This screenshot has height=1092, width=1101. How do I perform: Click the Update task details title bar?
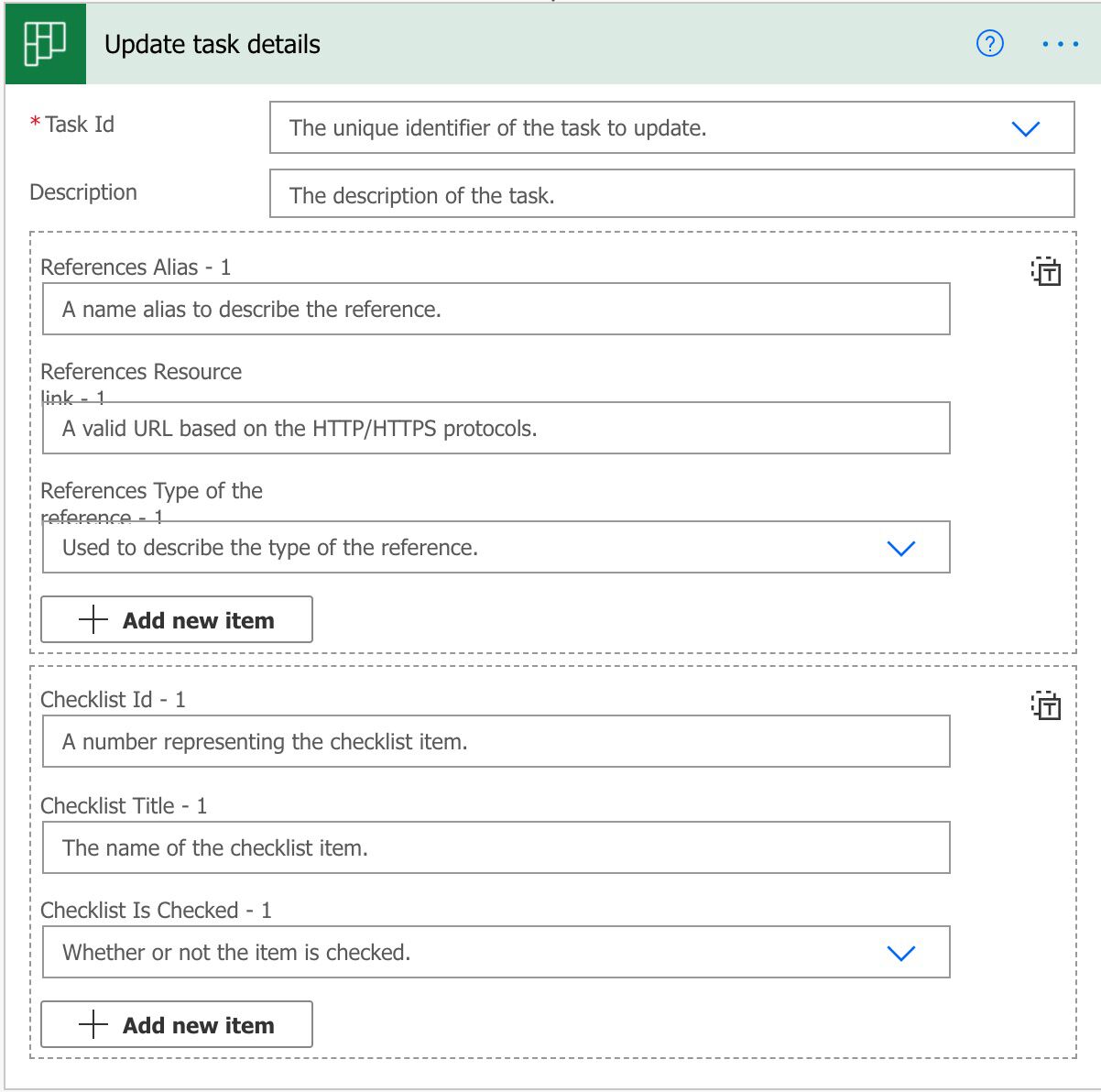pyautogui.click(x=213, y=43)
